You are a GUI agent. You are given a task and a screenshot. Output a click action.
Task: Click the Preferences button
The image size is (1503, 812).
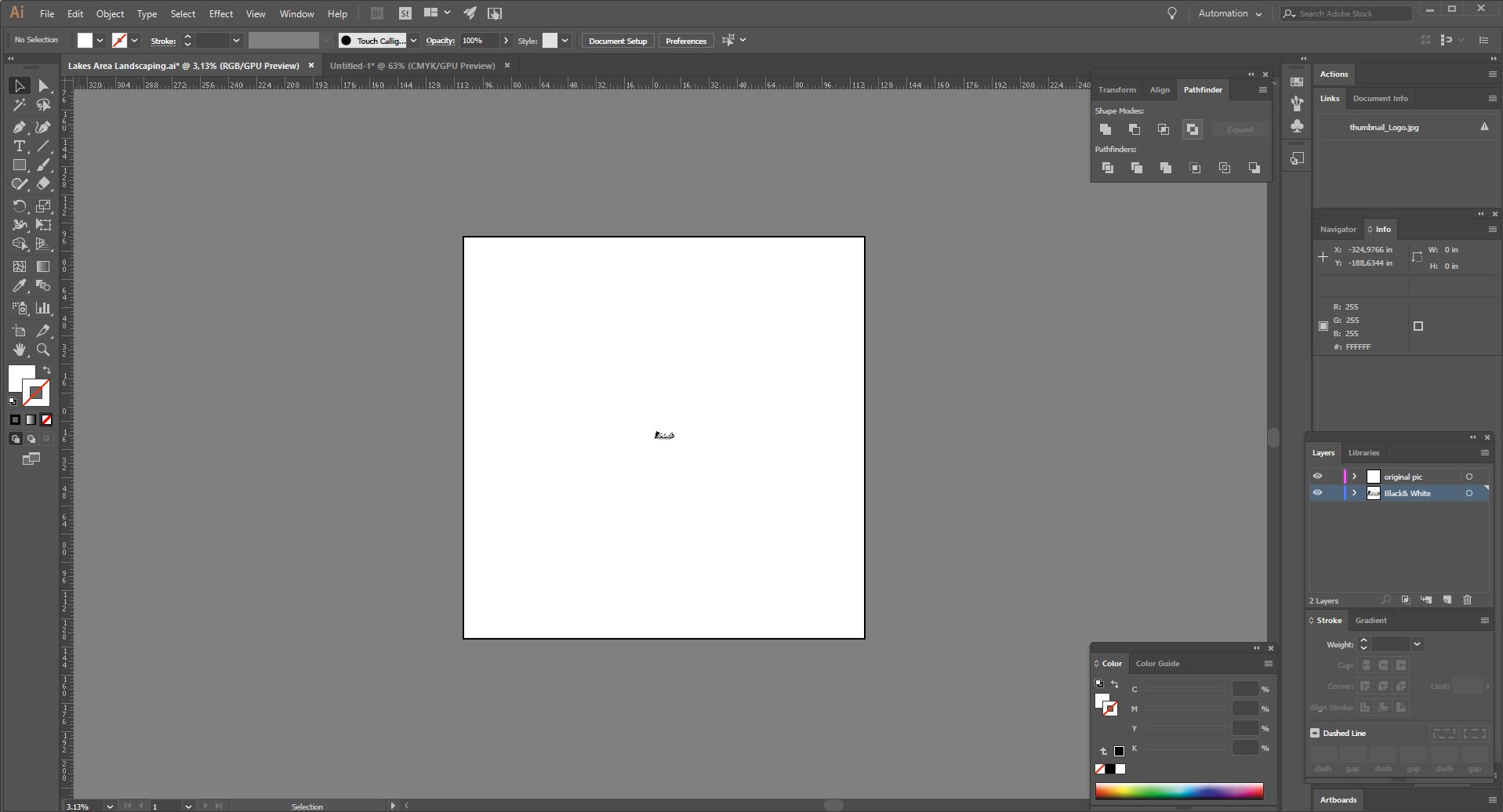686,41
